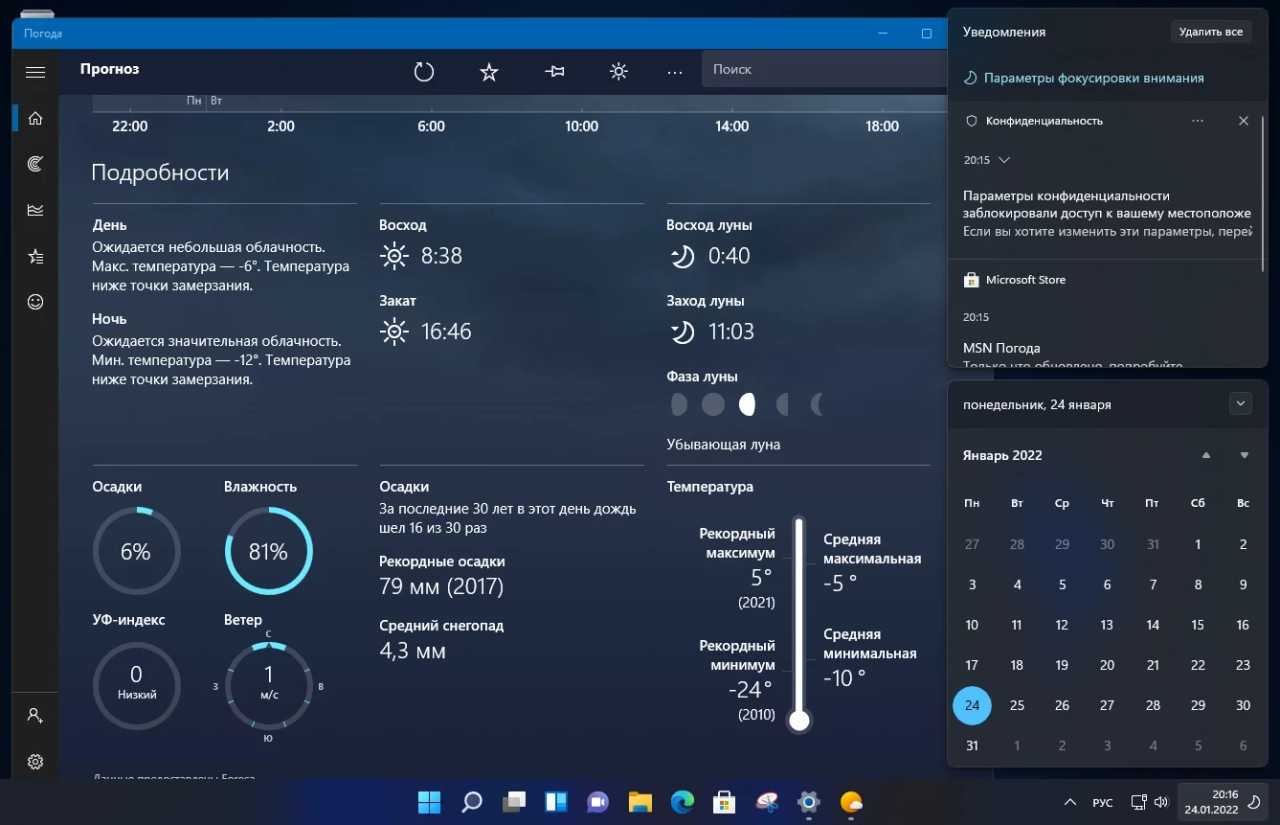Add location to favorites star
The image size is (1280, 825).
[x=489, y=71]
